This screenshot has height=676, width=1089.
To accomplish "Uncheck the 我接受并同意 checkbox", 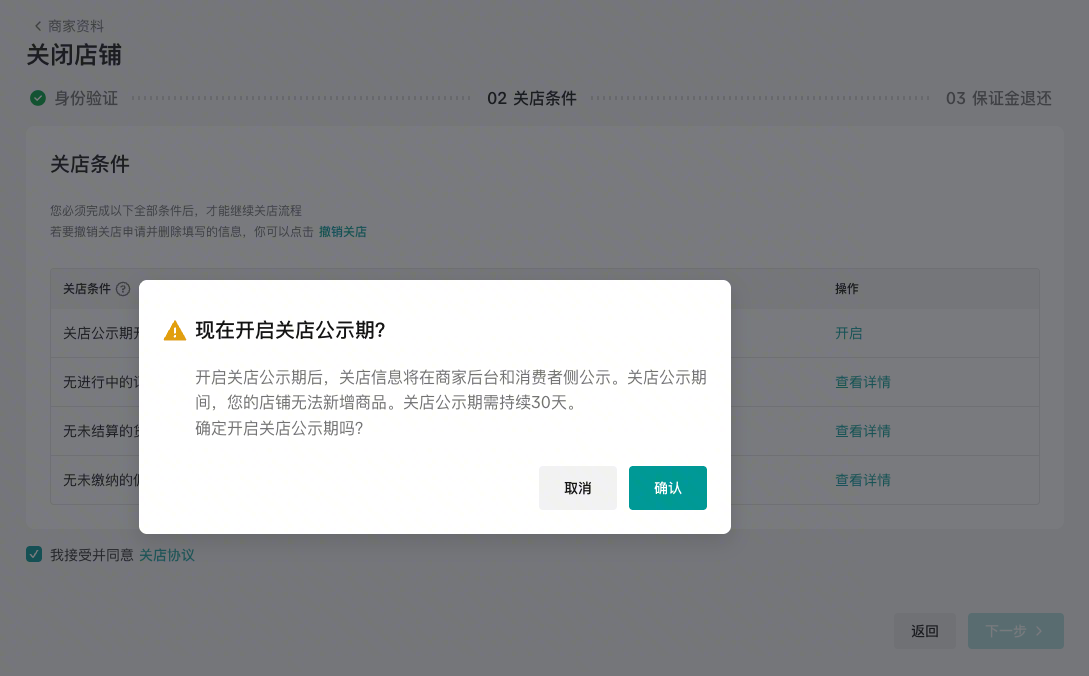I will 34,554.
